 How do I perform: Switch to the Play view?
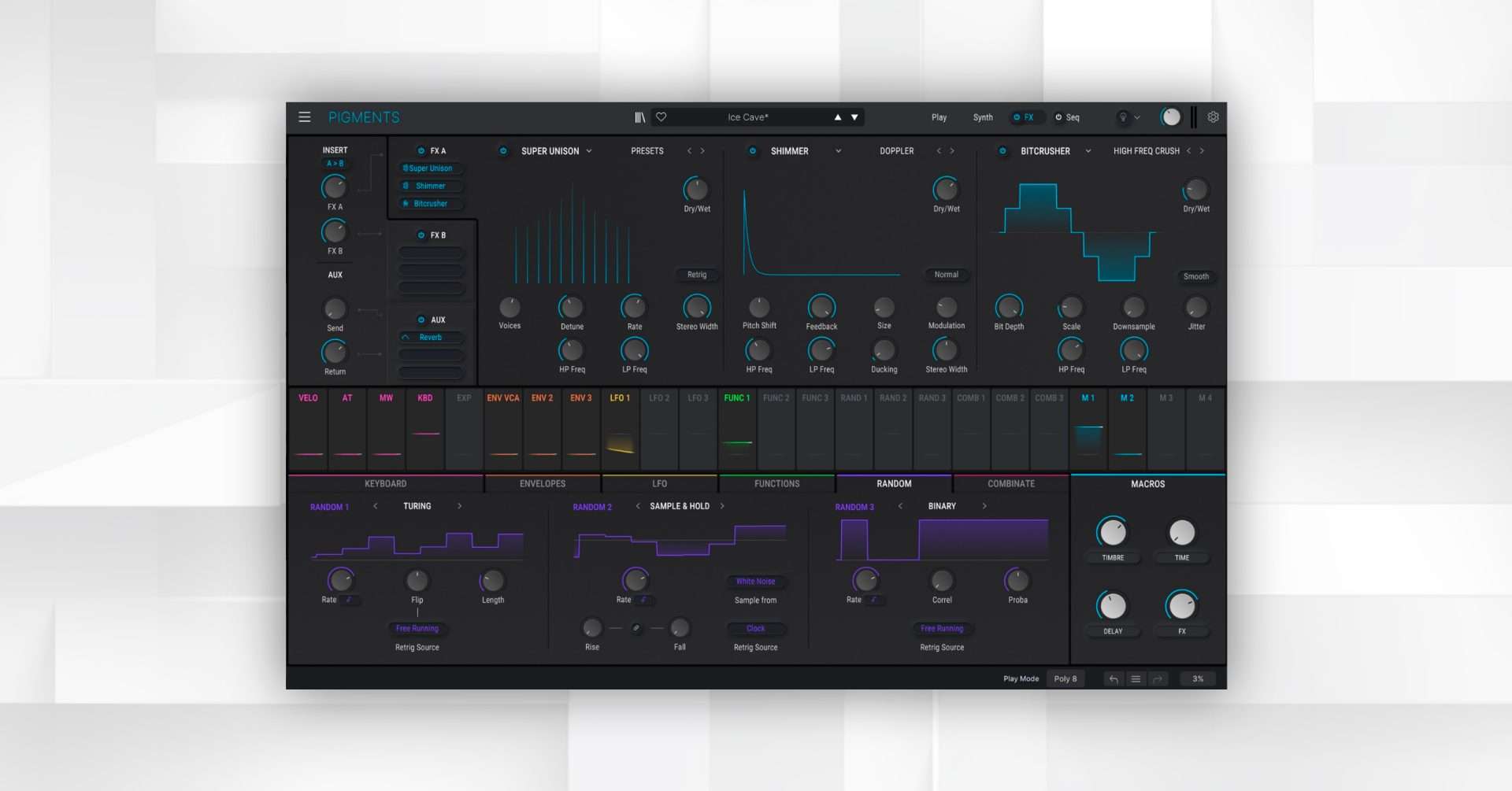[939, 117]
